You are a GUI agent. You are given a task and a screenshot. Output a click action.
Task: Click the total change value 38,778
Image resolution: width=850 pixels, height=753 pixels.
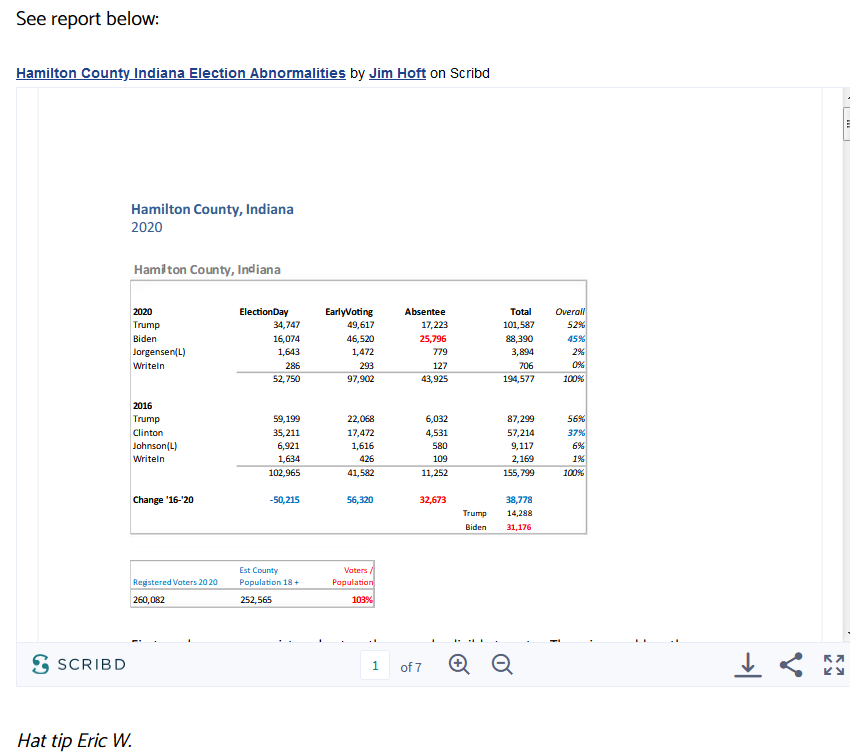click(519, 500)
